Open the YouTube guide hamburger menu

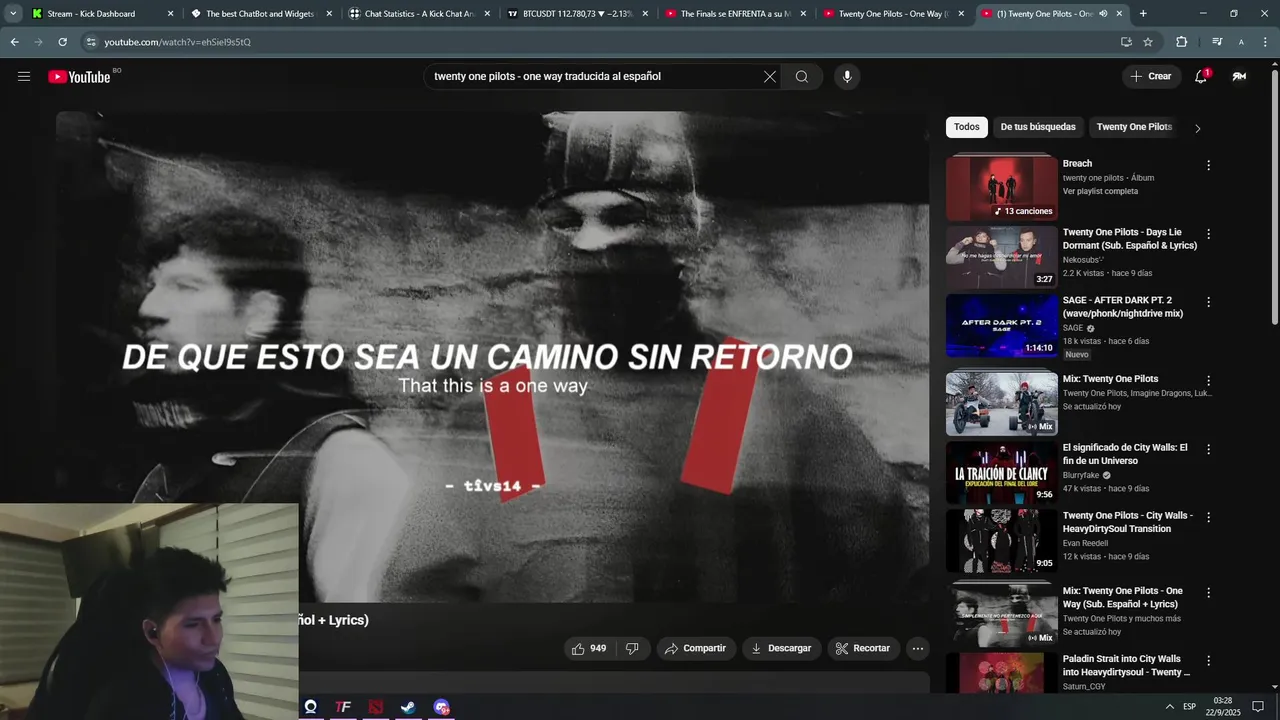pyautogui.click(x=24, y=76)
